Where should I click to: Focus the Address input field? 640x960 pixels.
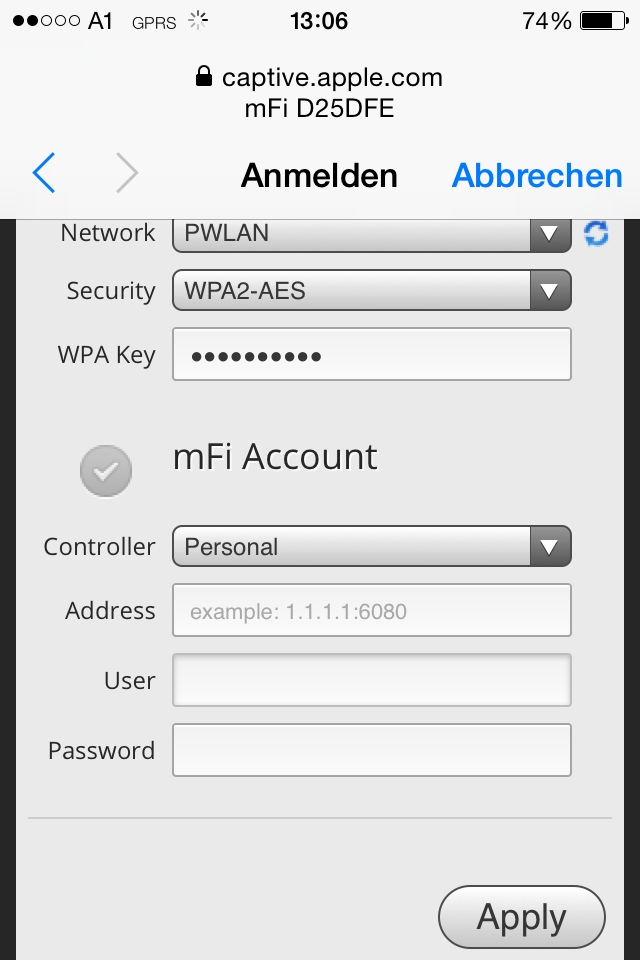(x=372, y=610)
